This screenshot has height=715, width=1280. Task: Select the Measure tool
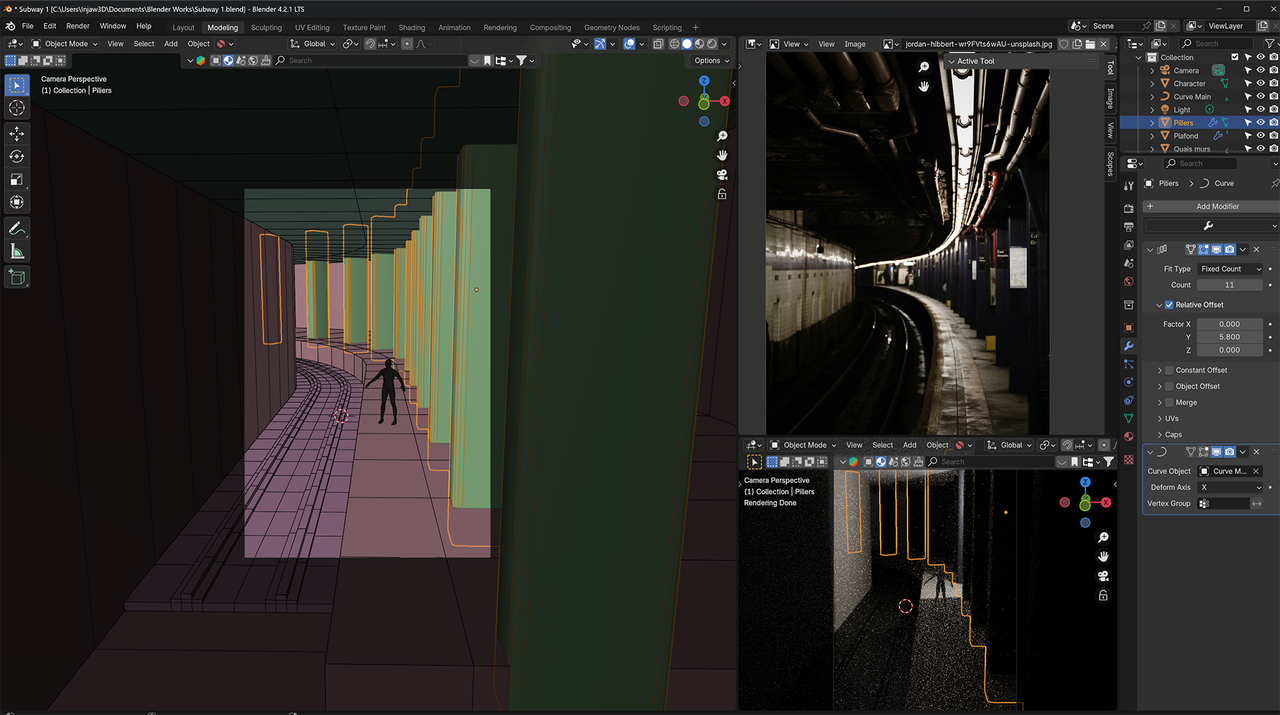17,251
